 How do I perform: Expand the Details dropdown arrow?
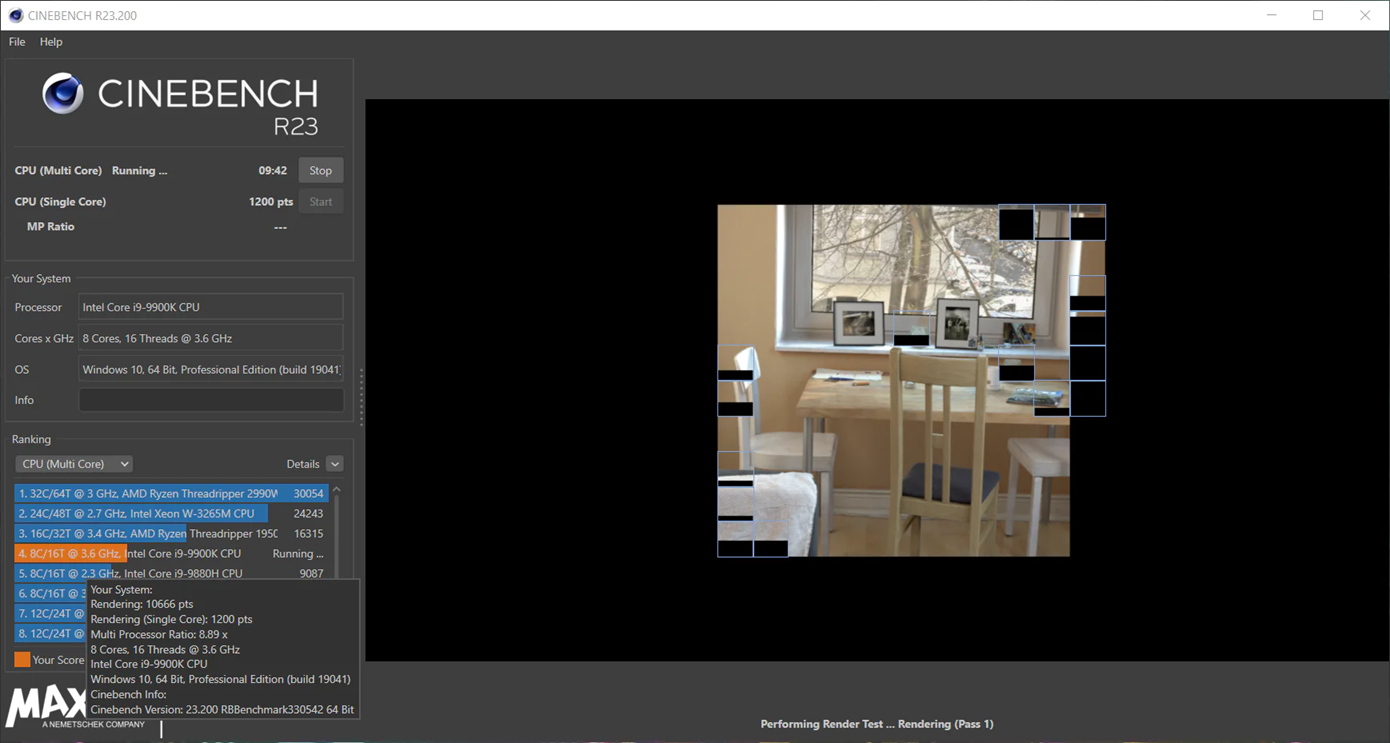pos(335,464)
